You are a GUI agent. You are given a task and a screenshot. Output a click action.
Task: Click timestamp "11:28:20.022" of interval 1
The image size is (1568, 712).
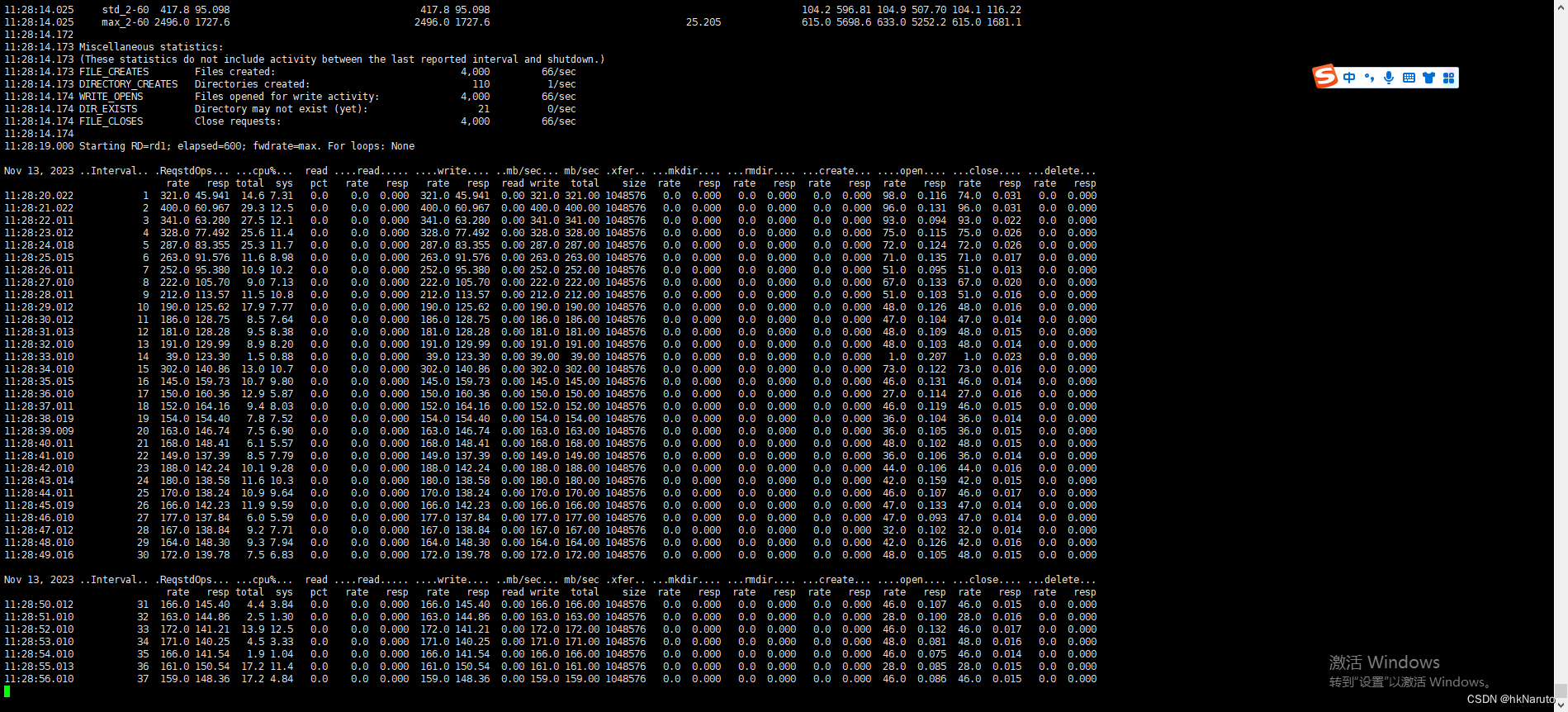point(39,196)
